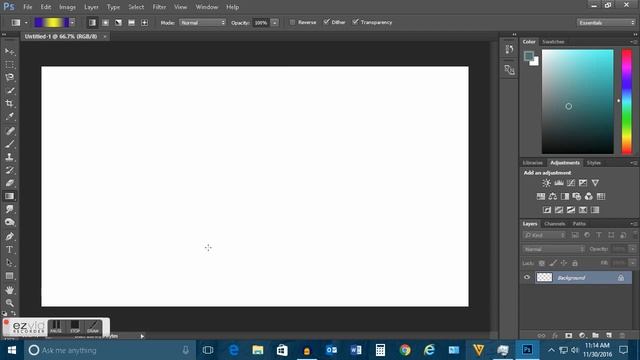
Task: Click the hue slider in Color panel
Action: point(627,102)
